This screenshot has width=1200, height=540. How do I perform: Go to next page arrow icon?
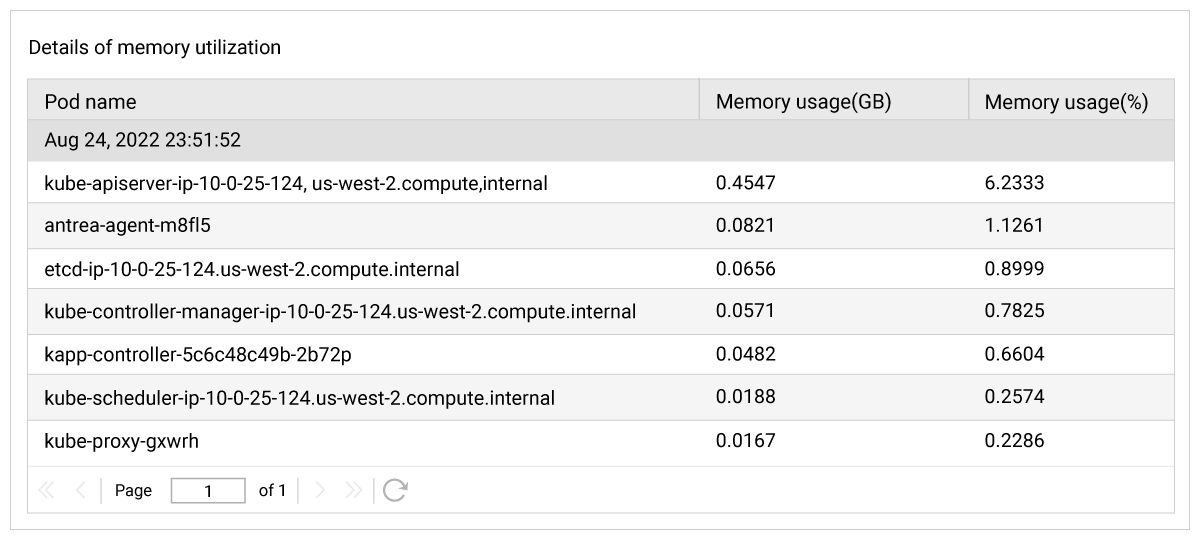[320, 490]
